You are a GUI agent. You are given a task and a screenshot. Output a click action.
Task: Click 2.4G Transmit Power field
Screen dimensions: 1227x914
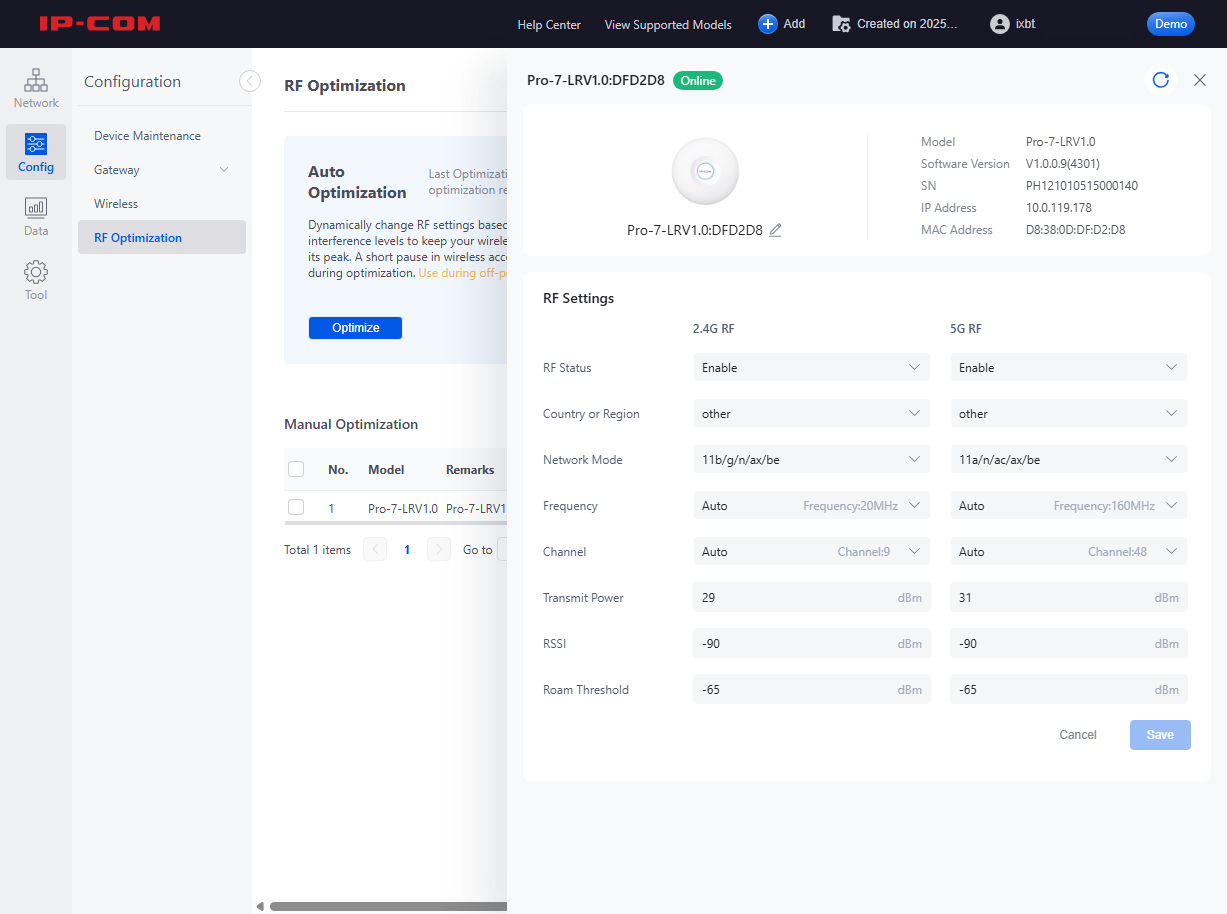point(812,598)
